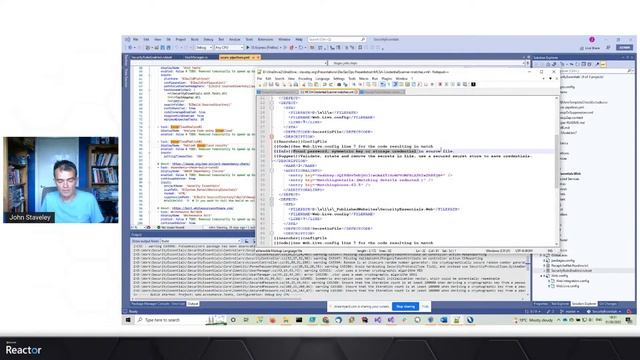Switch to SecurityRulesEnabled.ruleset editor tab
The width and height of the screenshot is (640, 360).
pos(152,58)
